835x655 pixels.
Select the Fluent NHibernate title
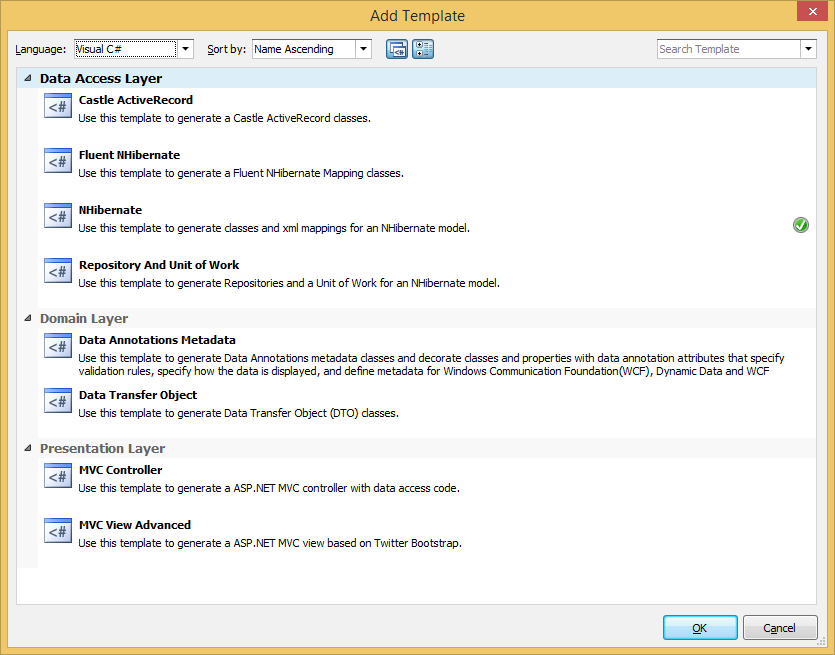(129, 155)
